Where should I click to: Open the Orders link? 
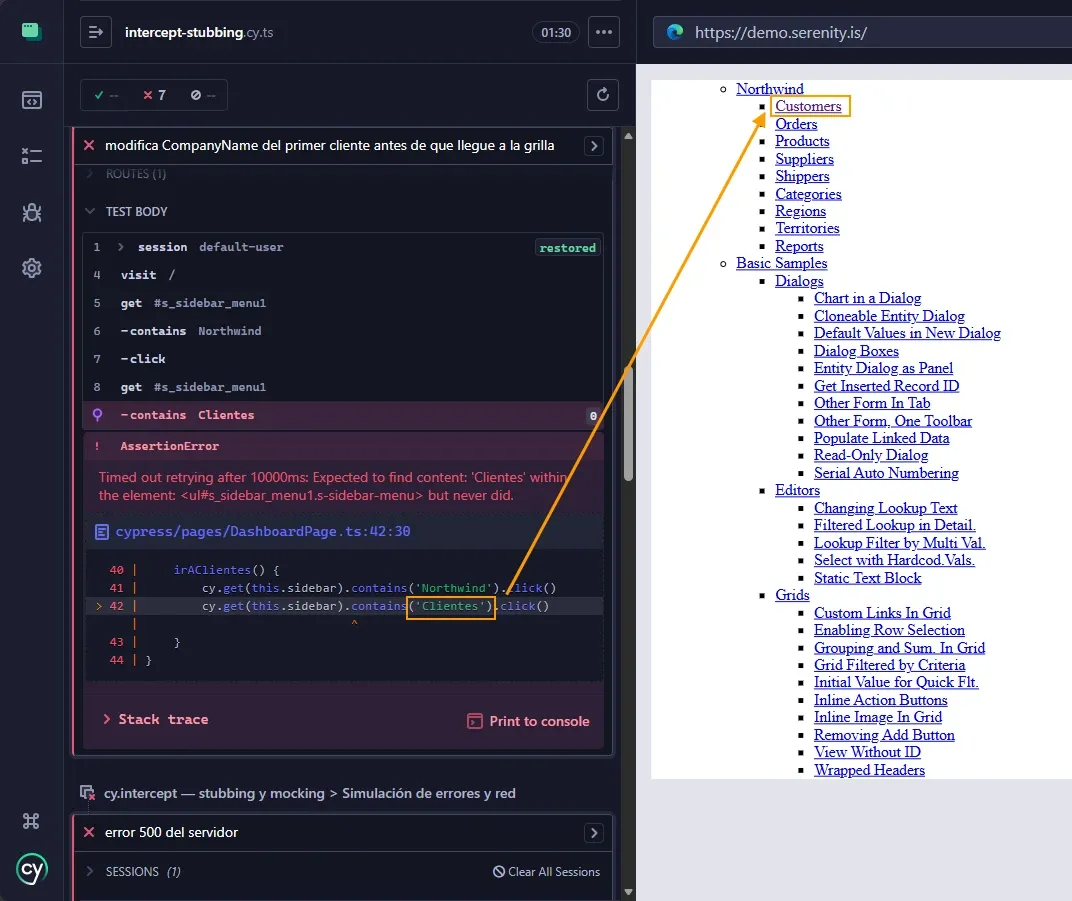point(796,124)
